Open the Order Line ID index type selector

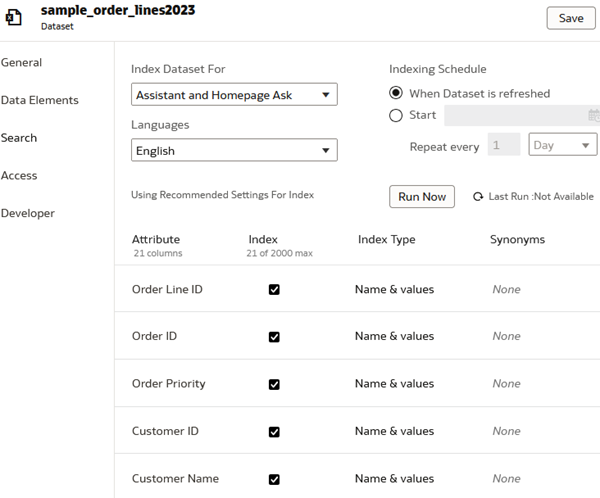(394, 290)
